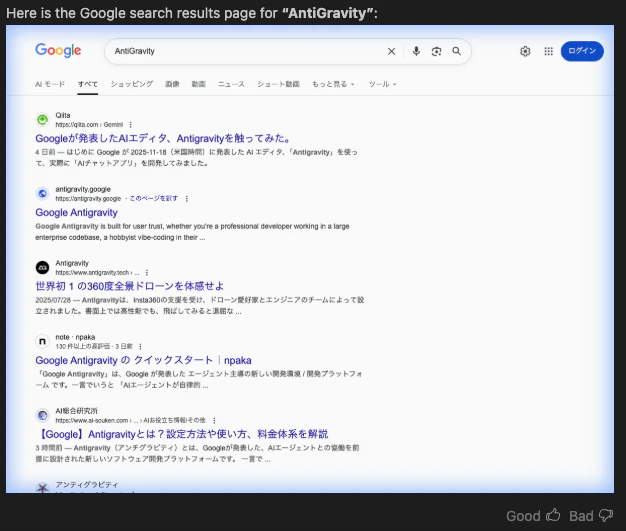
Task: Click the Good thumbs-up feedback icon
Action: (553, 515)
